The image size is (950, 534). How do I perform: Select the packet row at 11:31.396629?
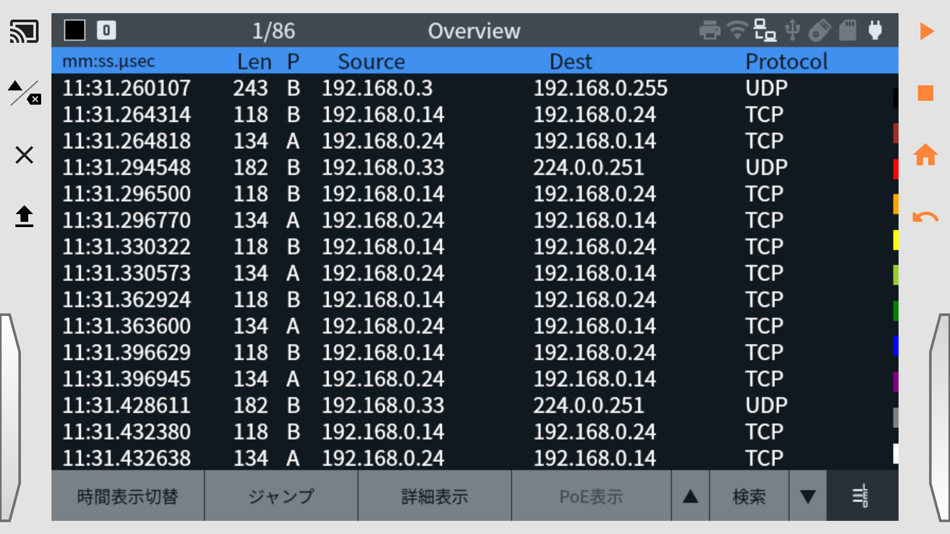pos(473,353)
